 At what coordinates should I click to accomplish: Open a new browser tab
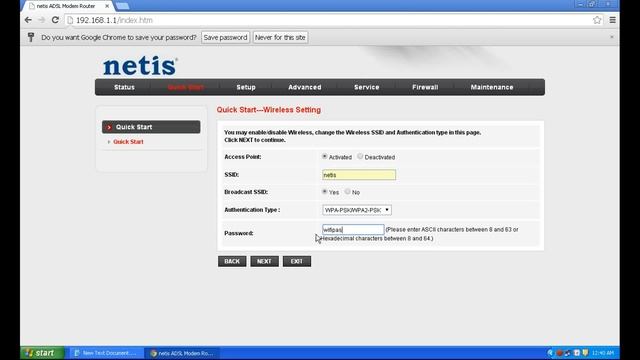click(122, 6)
